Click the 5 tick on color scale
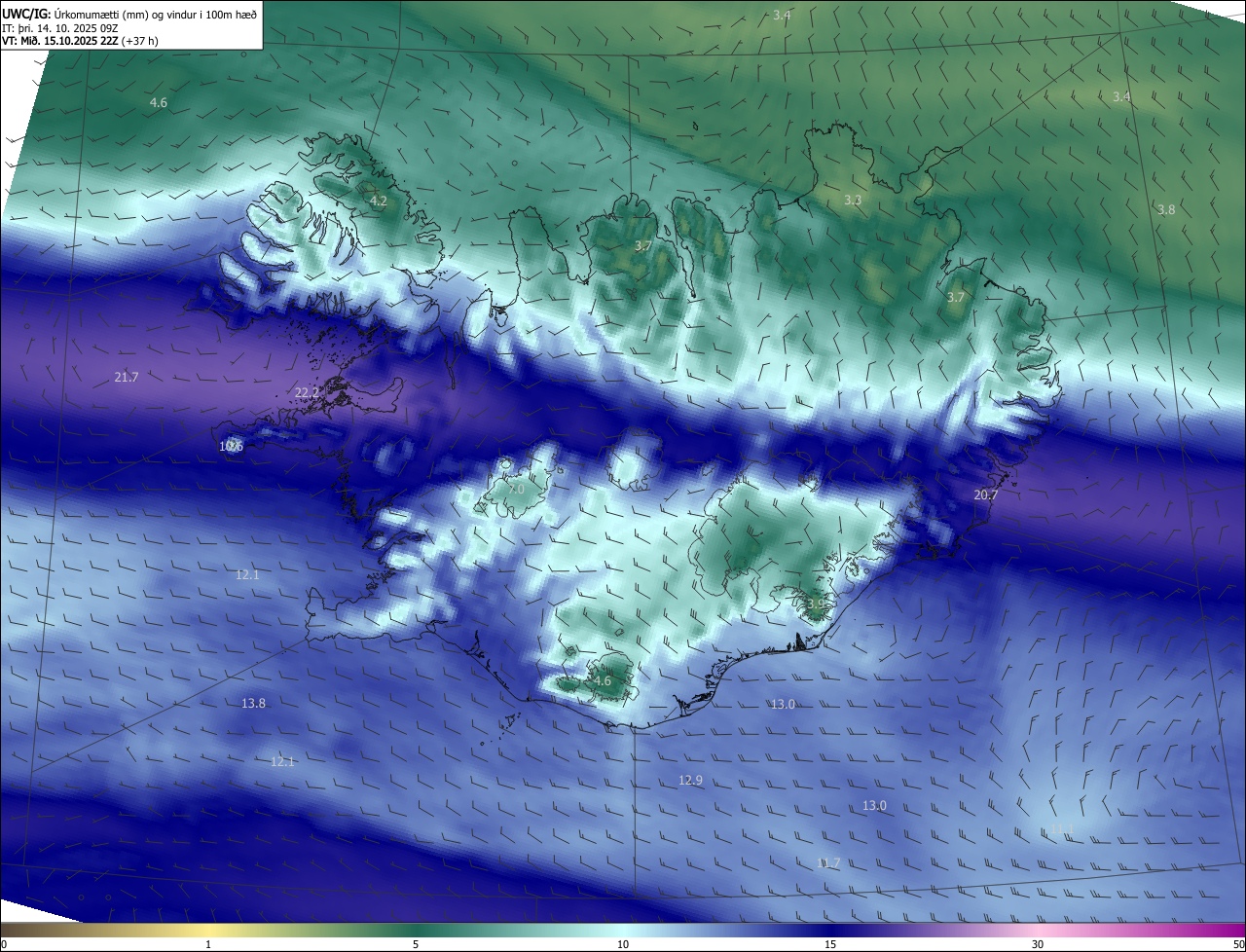The height and width of the screenshot is (952, 1246). coord(416,944)
